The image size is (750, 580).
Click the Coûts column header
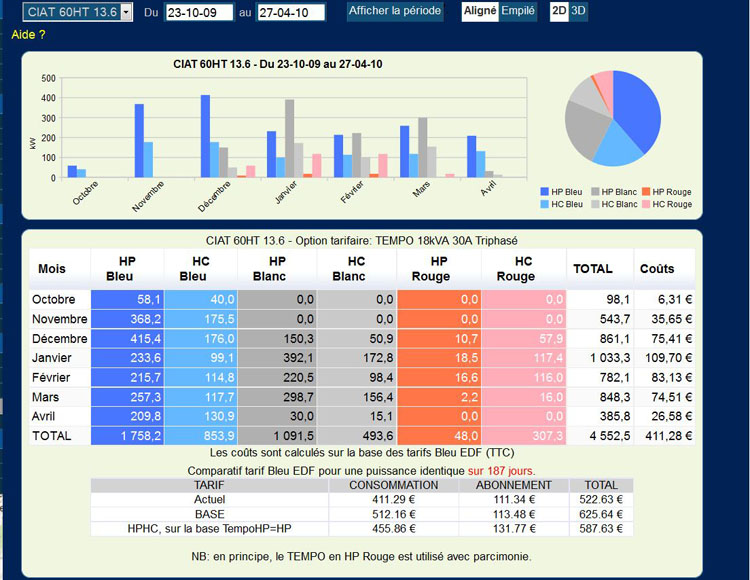pos(657,269)
